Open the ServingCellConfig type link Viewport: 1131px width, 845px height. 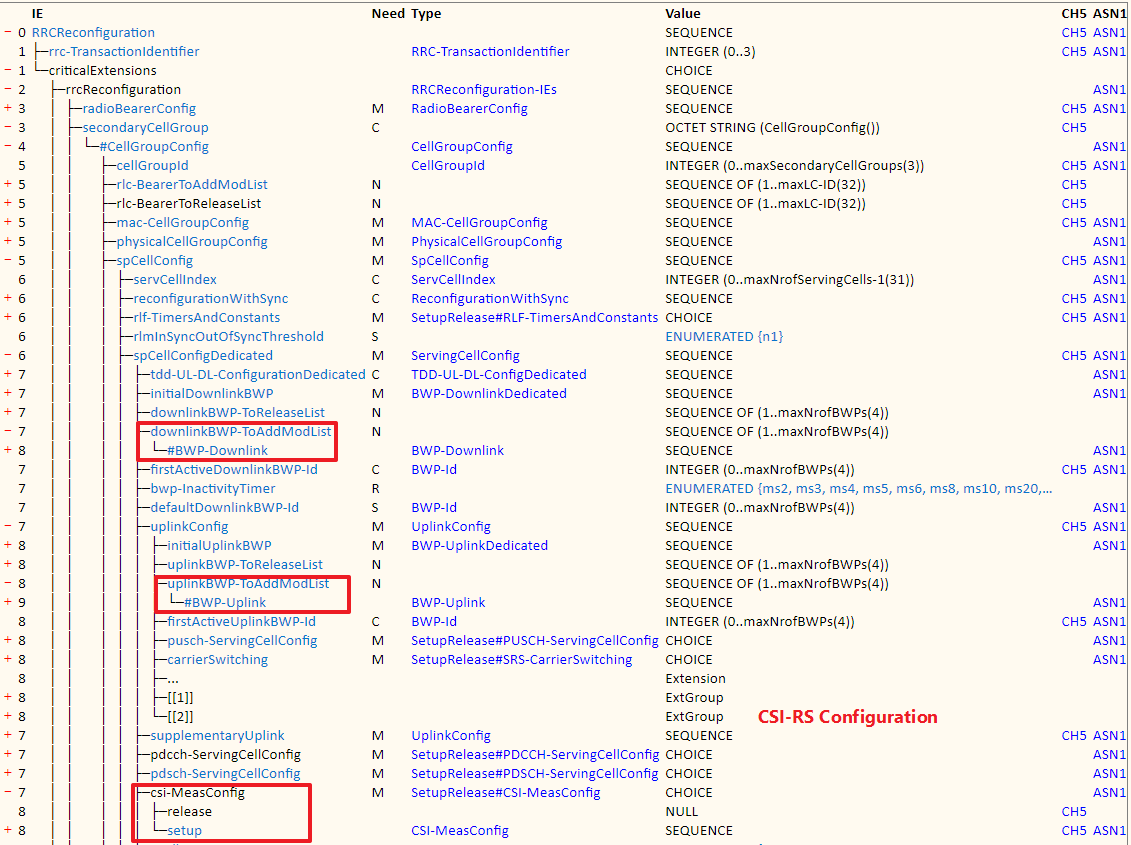pyautogui.click(x=465, y=356)
